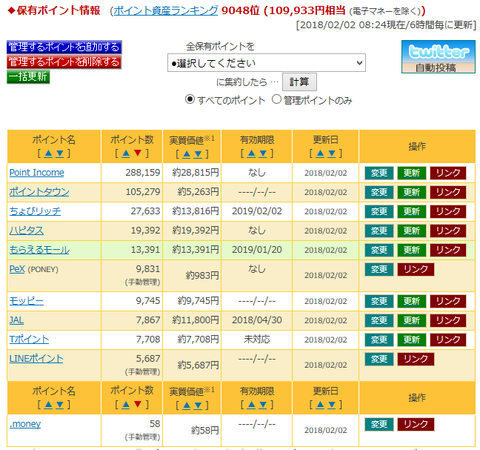Sort update date descending in lower header

(x=332, y=405)
